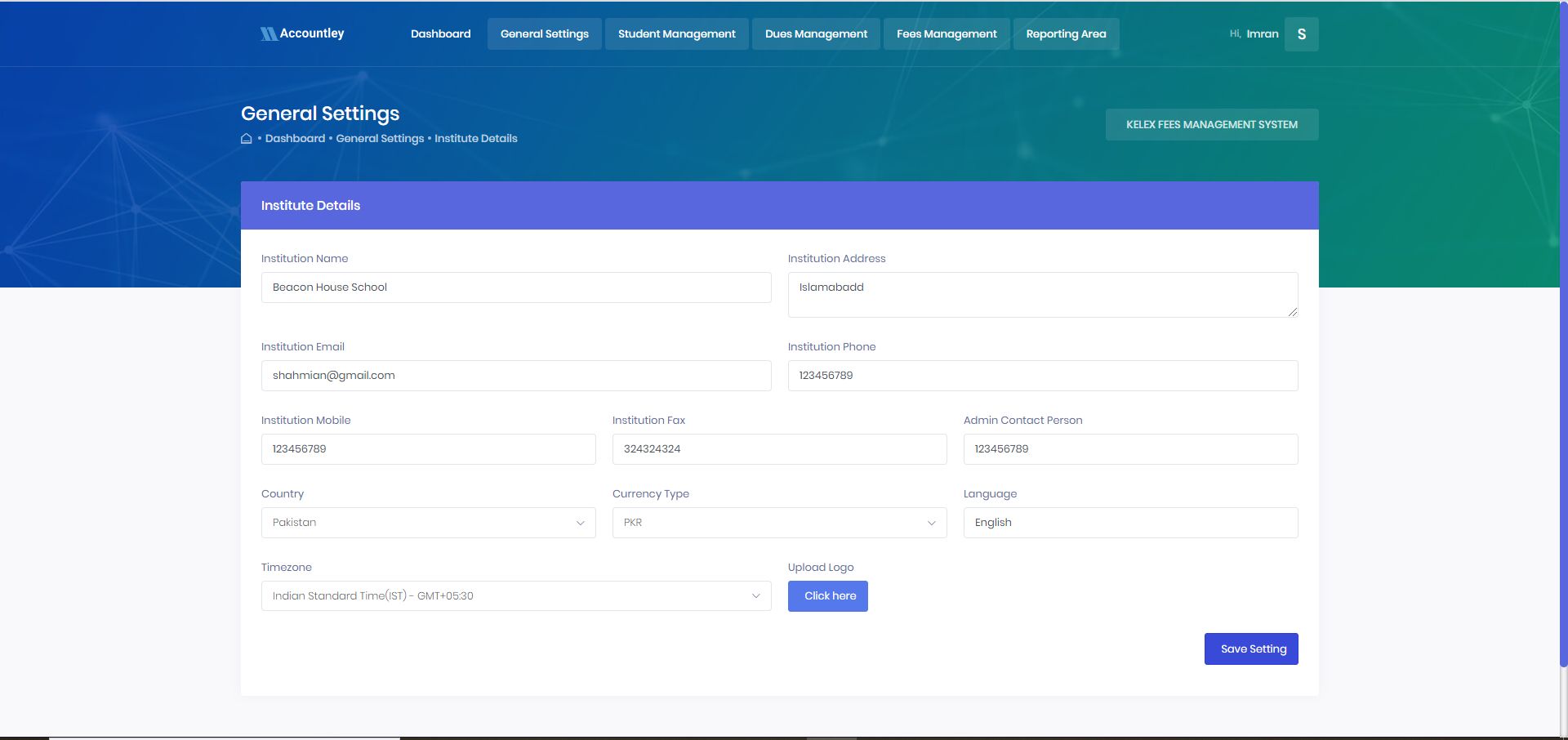Open the General Settings menu
This screenshot has height=740, width=1568.
pyautogui.click(x=544, y=34)
